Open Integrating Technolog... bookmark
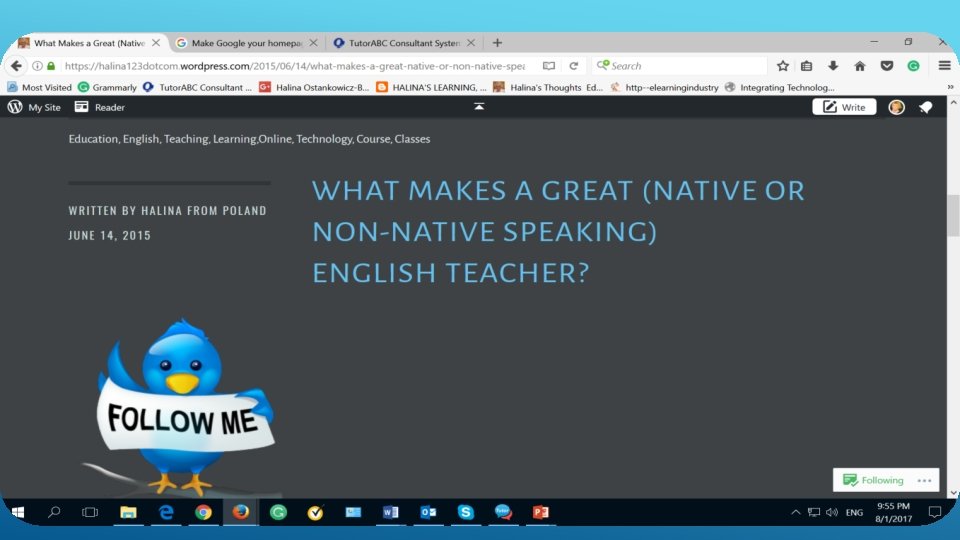Screen dimensions: 960x540 (x=779, y=88)
